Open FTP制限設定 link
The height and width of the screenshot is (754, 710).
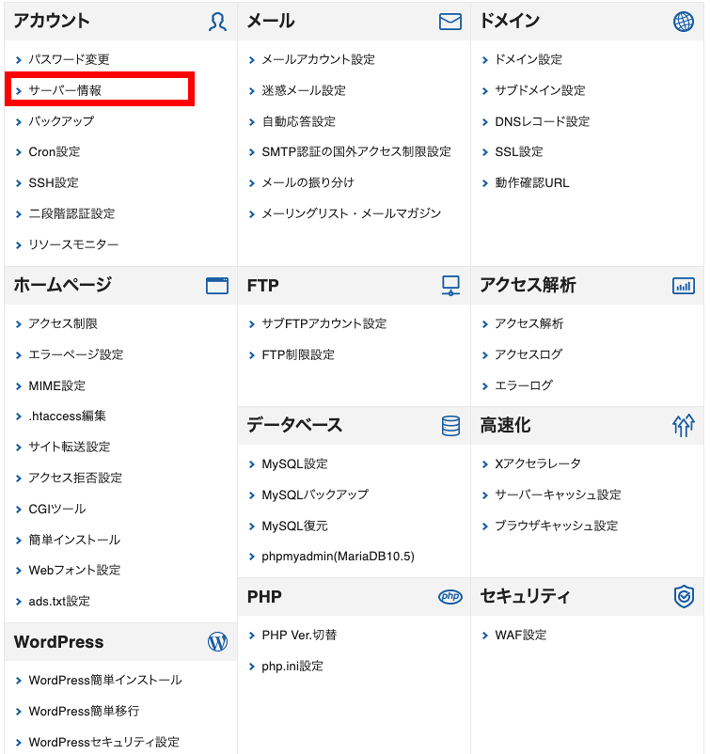coord(298,355)
